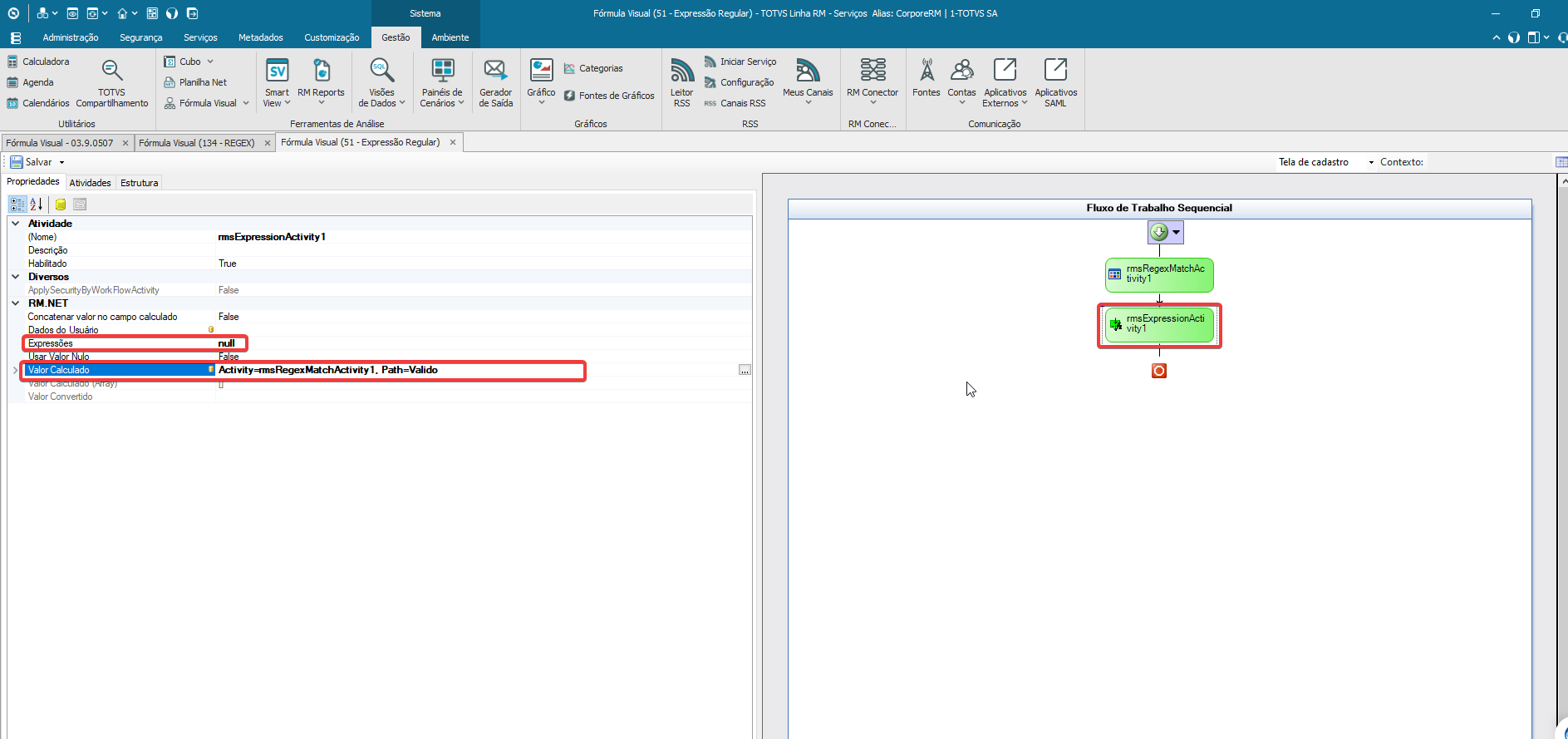Click the red end node of workflow

[1159, 371]
